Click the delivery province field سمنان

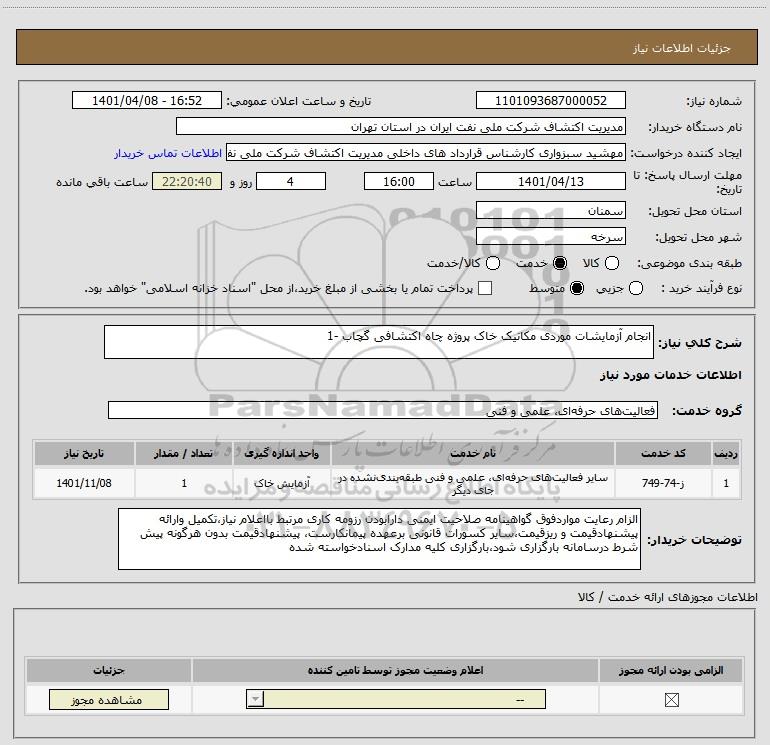(550, 211)
